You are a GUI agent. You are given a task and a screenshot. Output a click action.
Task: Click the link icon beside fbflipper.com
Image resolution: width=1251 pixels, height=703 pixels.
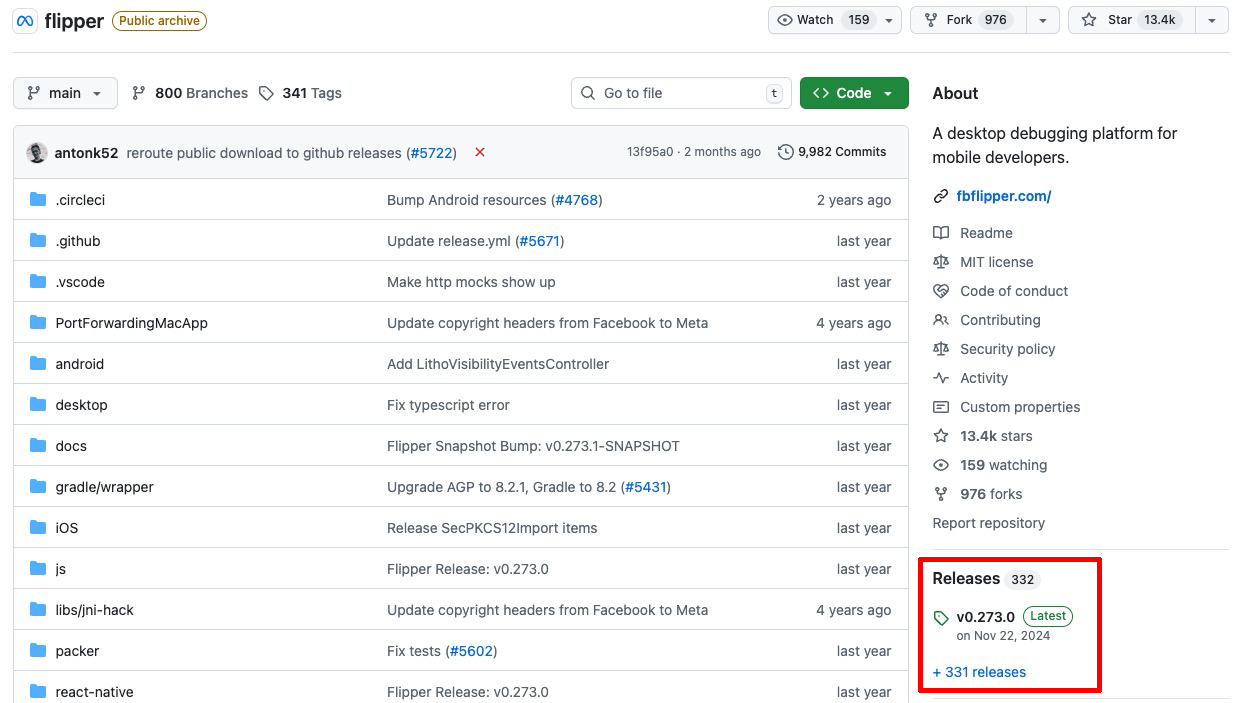coord(941,196)
